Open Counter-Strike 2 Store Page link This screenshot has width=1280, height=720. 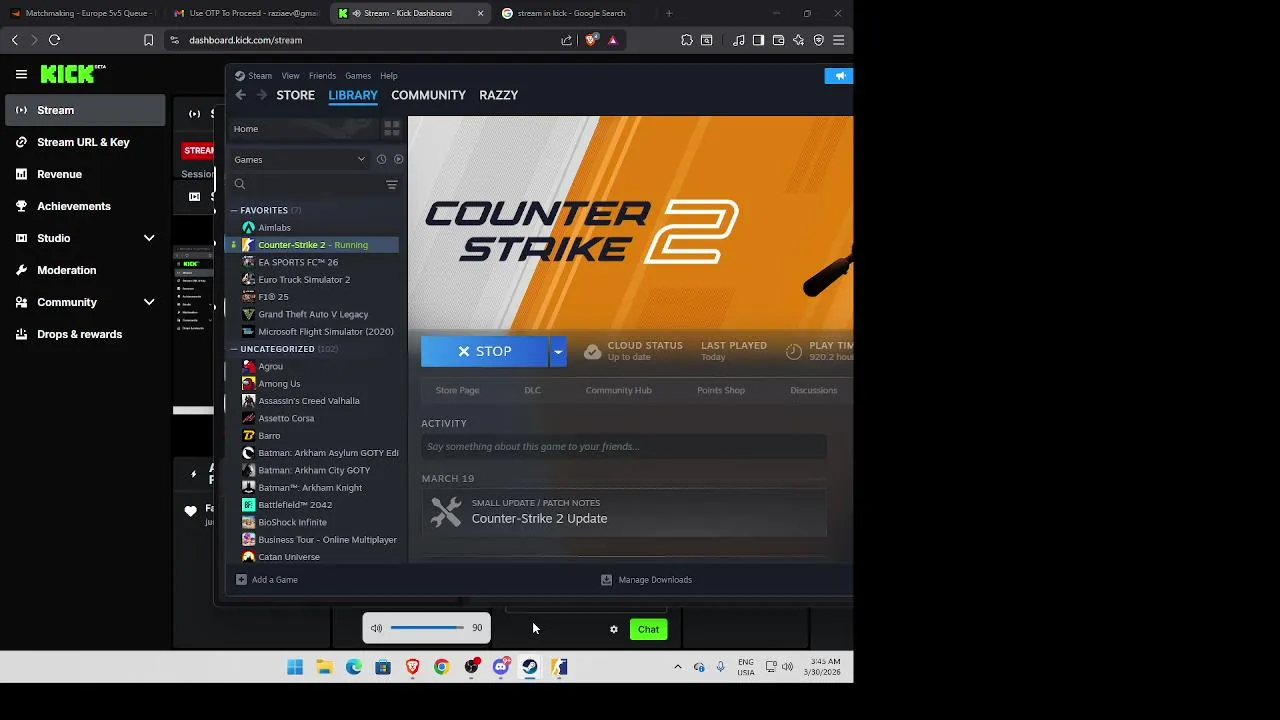point(457,390)
